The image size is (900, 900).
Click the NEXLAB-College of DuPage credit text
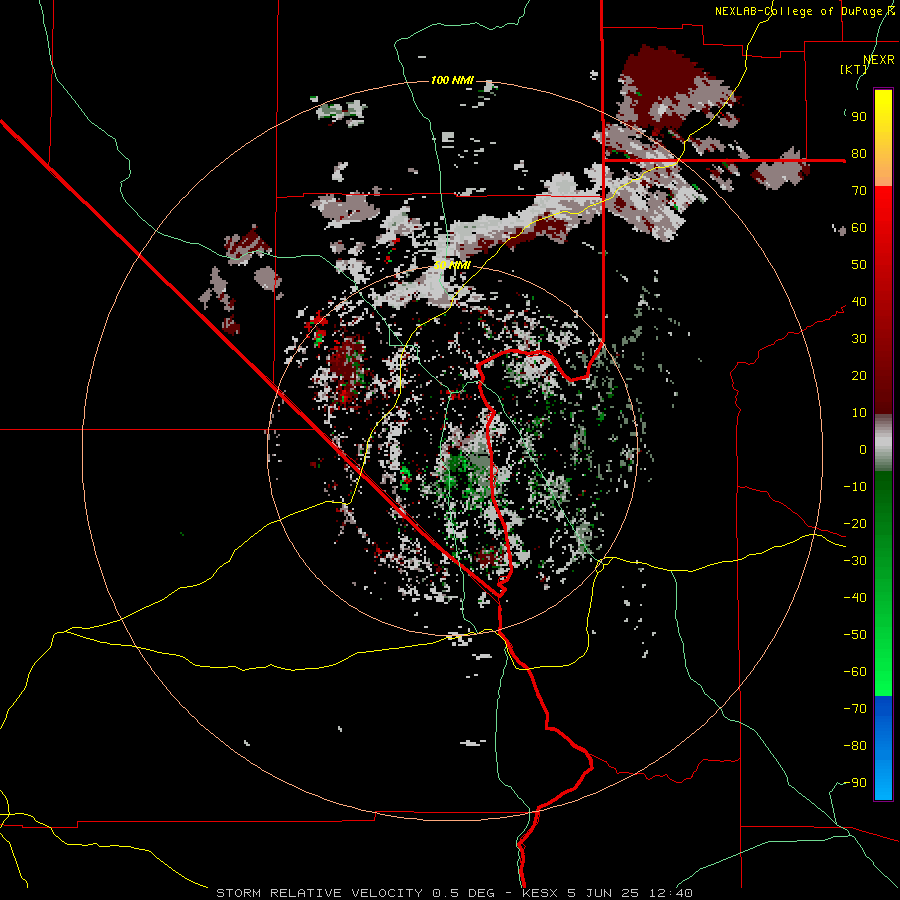tap(804, 11)
